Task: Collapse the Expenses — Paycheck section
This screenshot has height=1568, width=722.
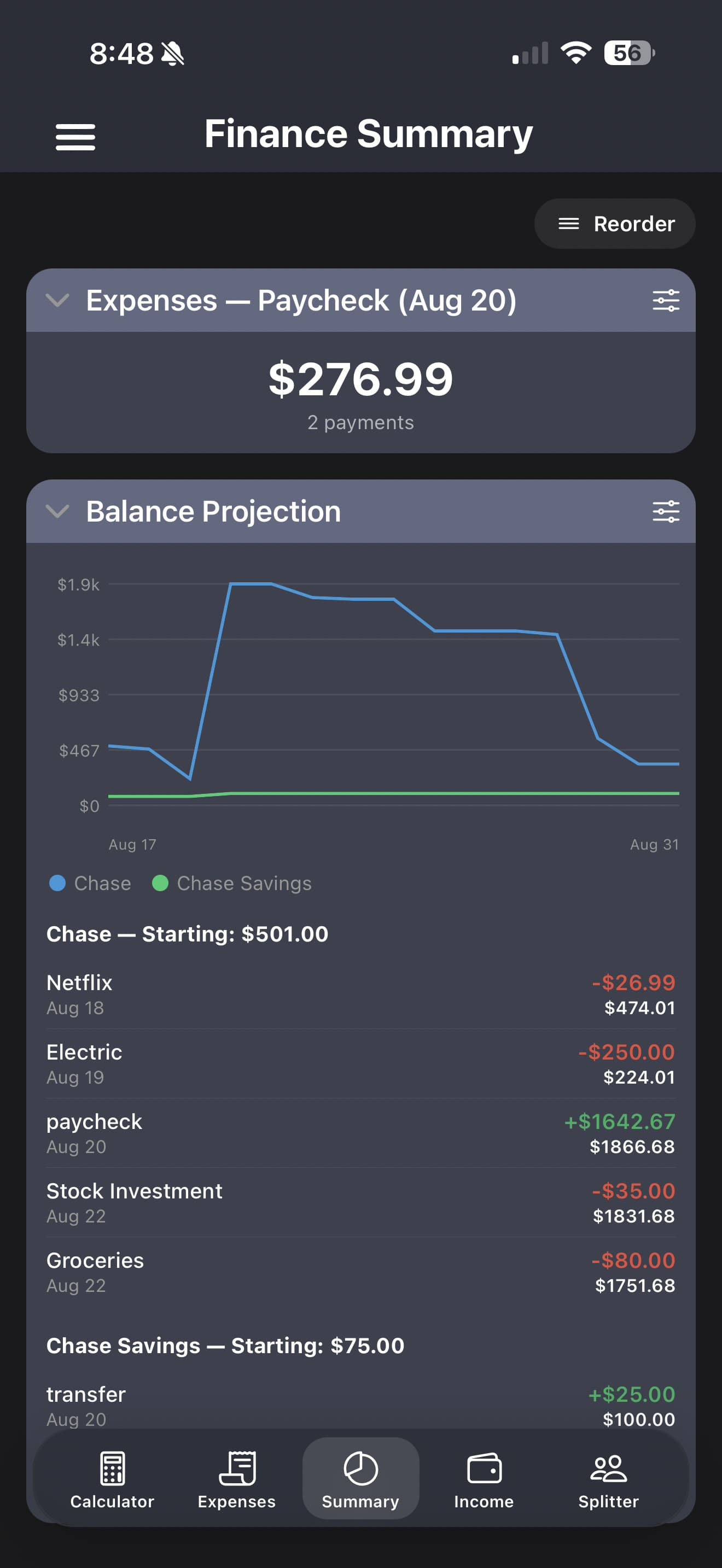Action: (58, 300)
